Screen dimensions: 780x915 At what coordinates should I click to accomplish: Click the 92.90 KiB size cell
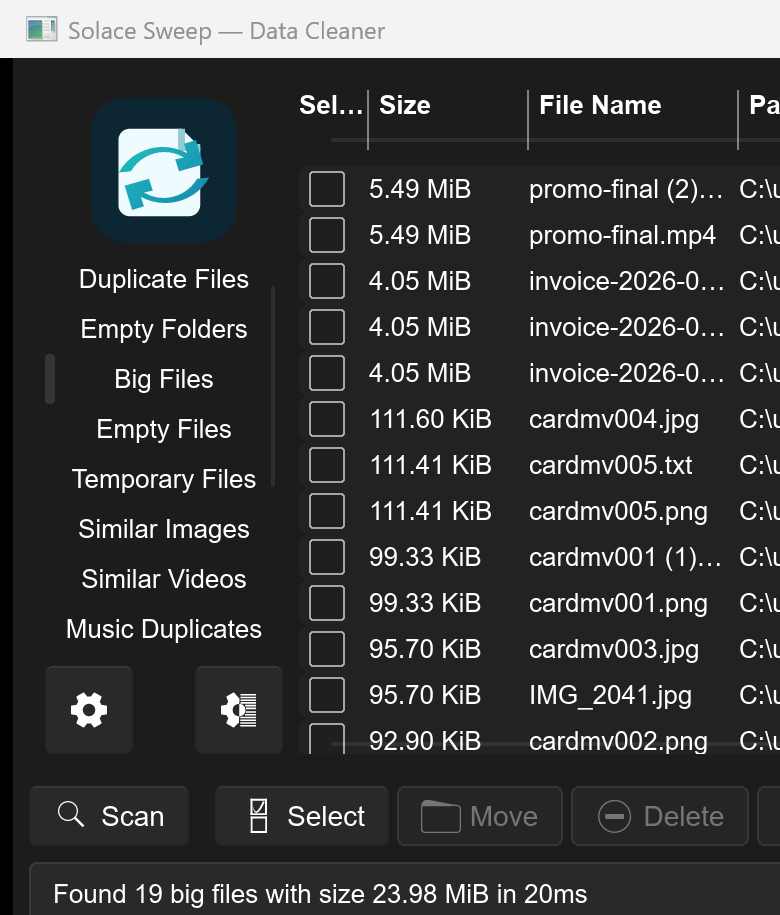click(x=425, y=741)
